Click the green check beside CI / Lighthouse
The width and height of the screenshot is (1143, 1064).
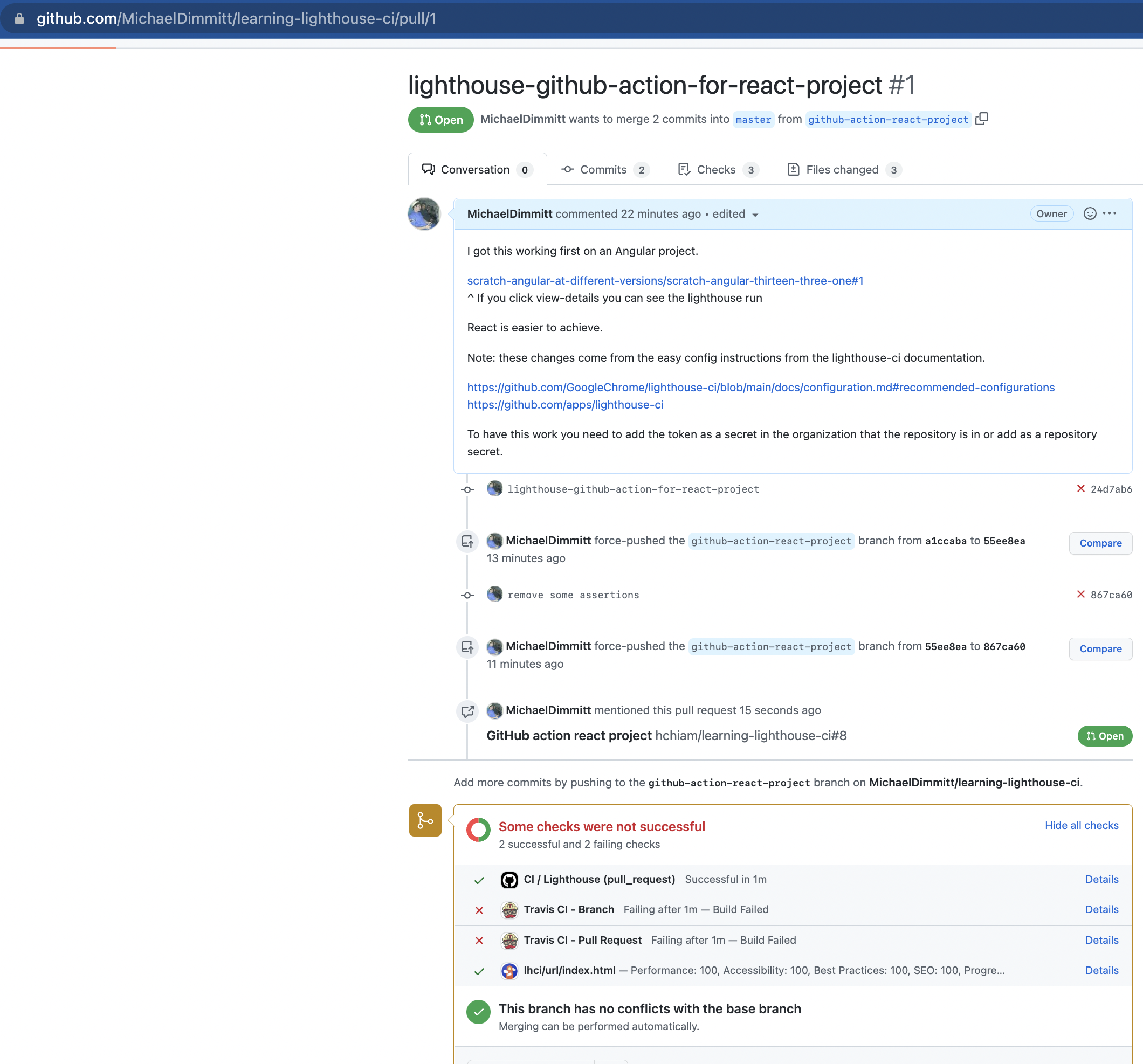tap(479, 880)
